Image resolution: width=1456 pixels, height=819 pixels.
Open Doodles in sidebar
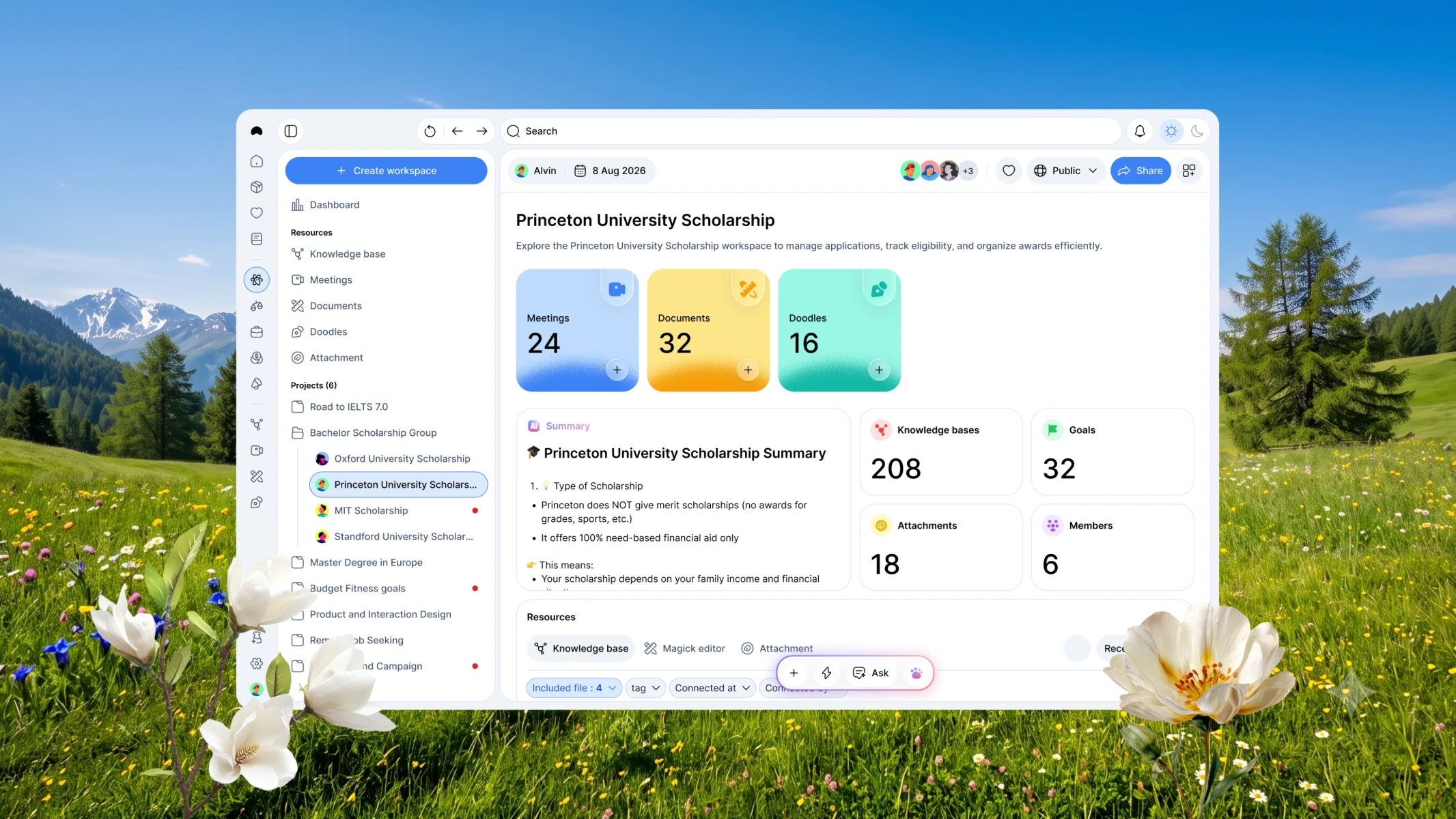point(386,332)
